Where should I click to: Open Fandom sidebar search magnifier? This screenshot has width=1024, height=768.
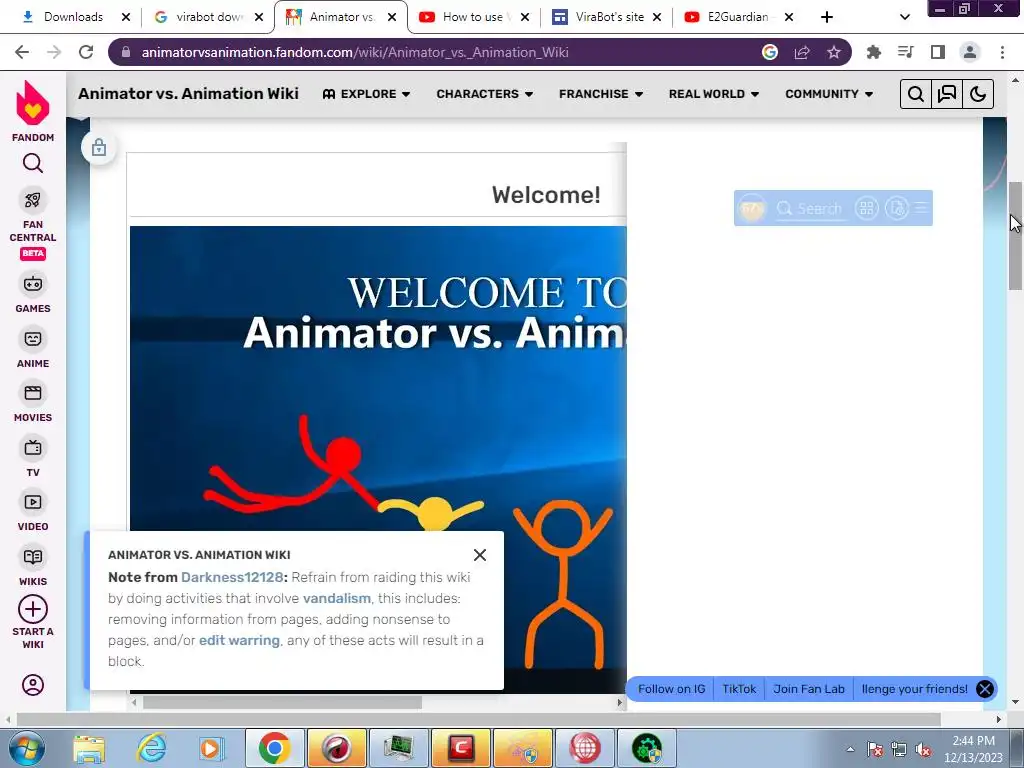pos(33,163)
